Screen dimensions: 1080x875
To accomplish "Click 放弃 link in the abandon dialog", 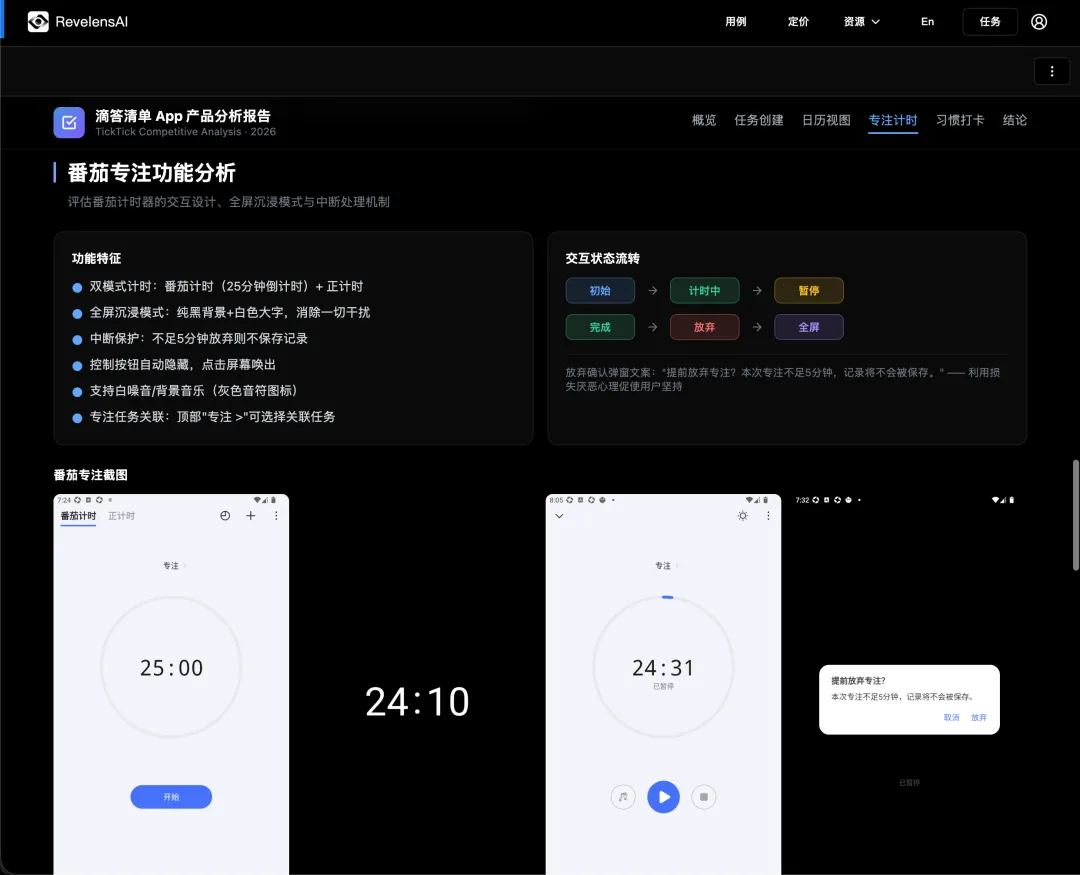I will click(x=979, y=717).
